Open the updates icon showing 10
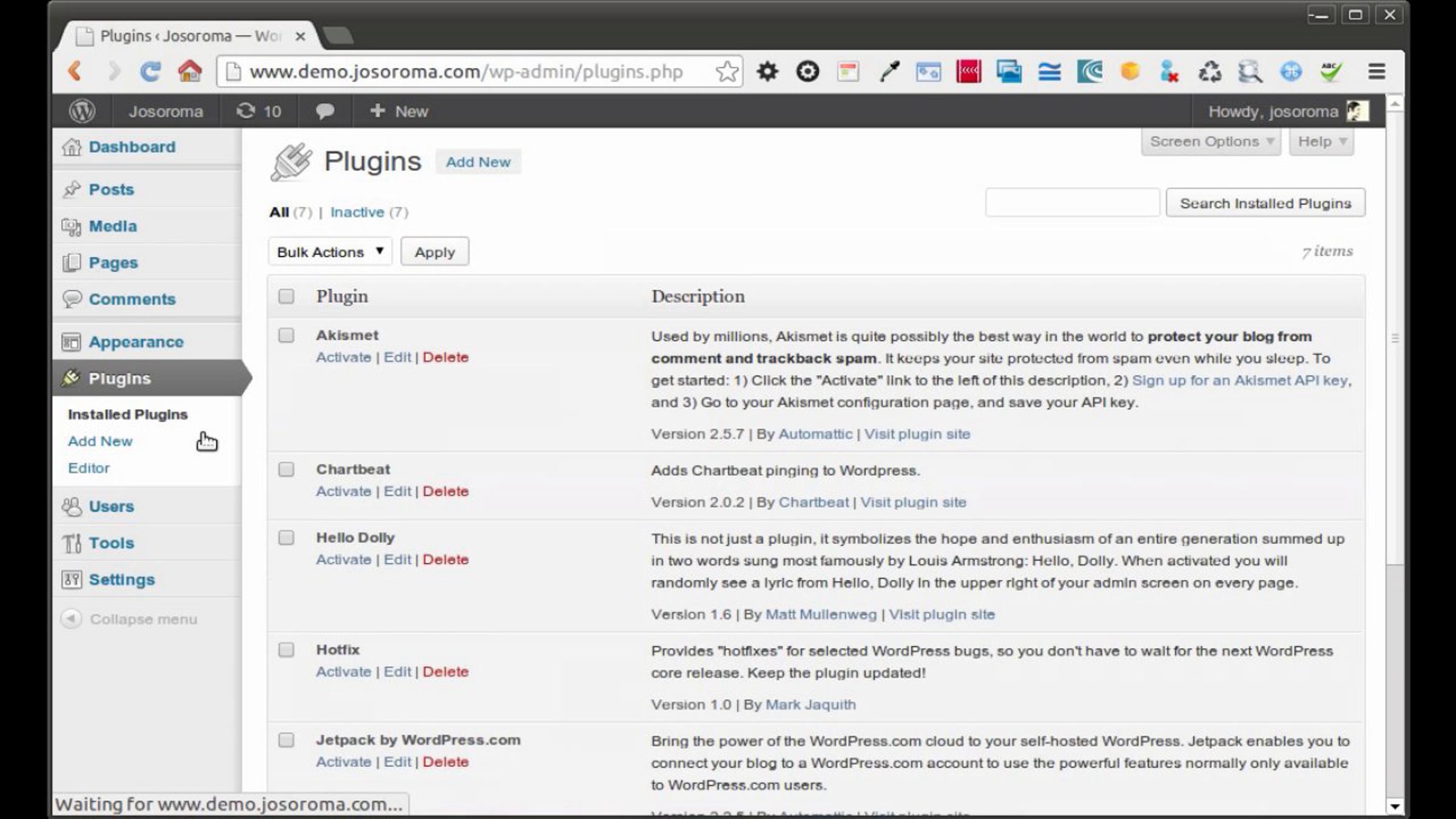Image resolution: width=1456 pixels, height=819 pixels. click(258, 111)
